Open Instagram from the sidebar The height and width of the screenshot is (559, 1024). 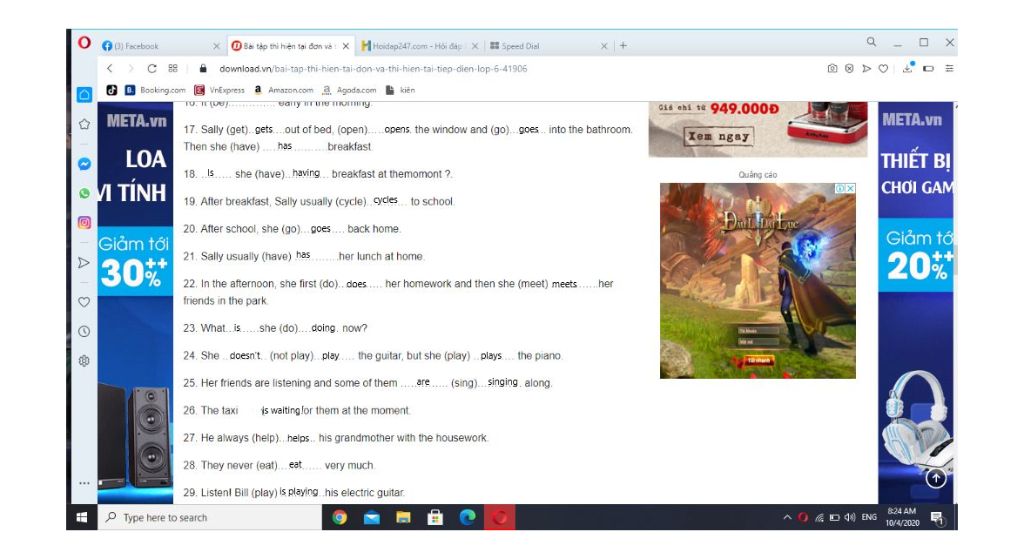pyautogui.click(x=84, y=223)
